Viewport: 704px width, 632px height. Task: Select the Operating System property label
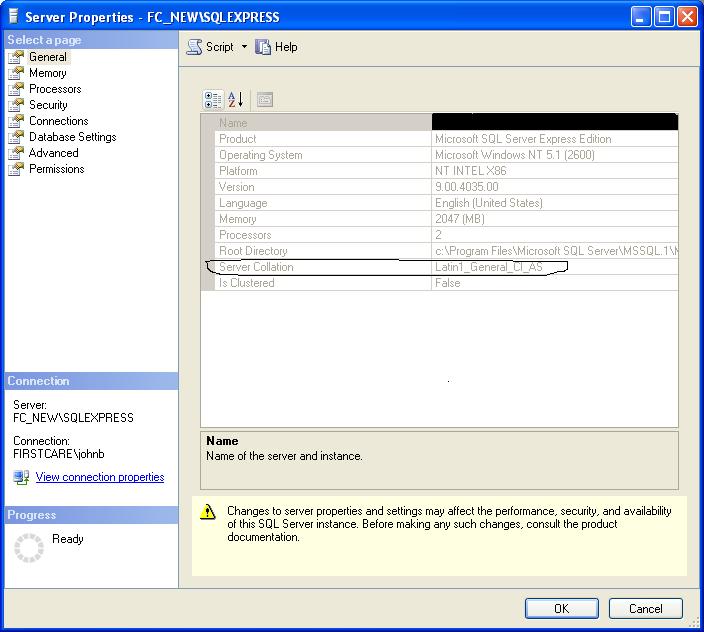point(260,155)
